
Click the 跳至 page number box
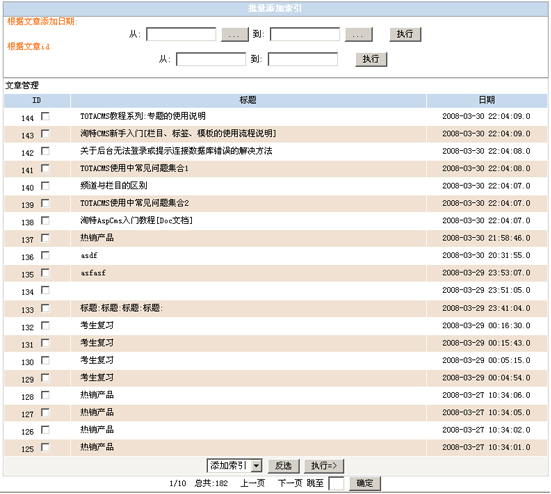336,484
